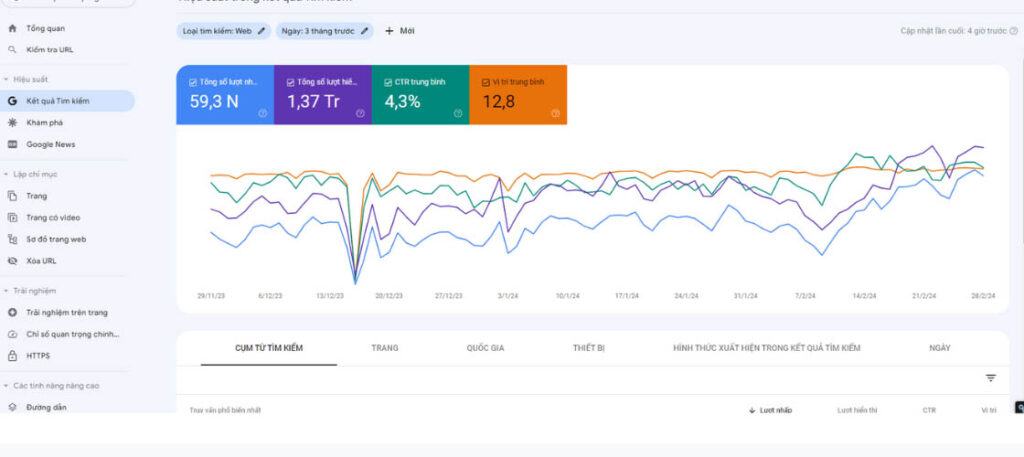Sort by CTR column header
The height and width of the screenshot is (457, 1024).
tap(929, 410)
